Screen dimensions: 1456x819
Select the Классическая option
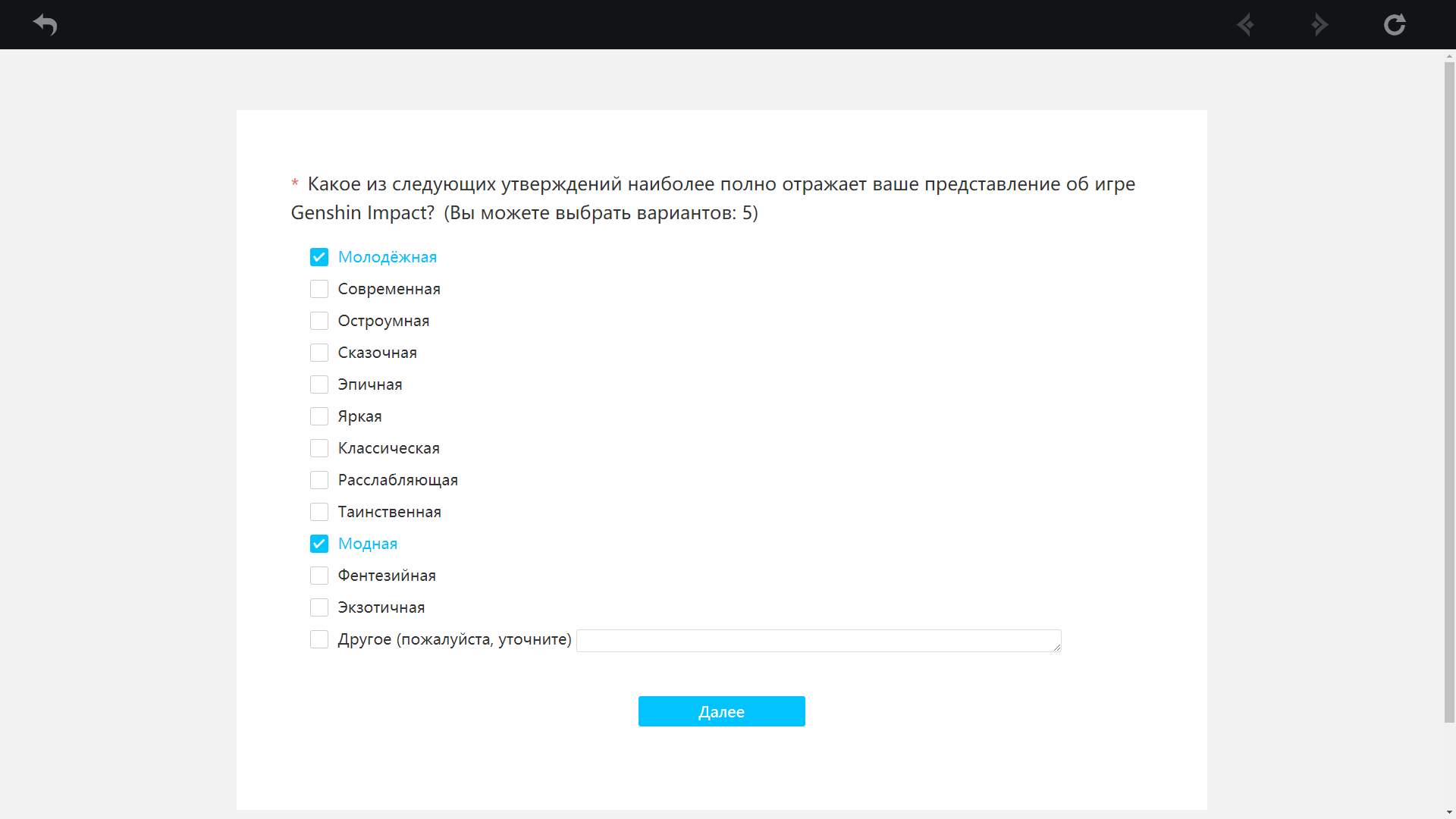tap(319, 448)
